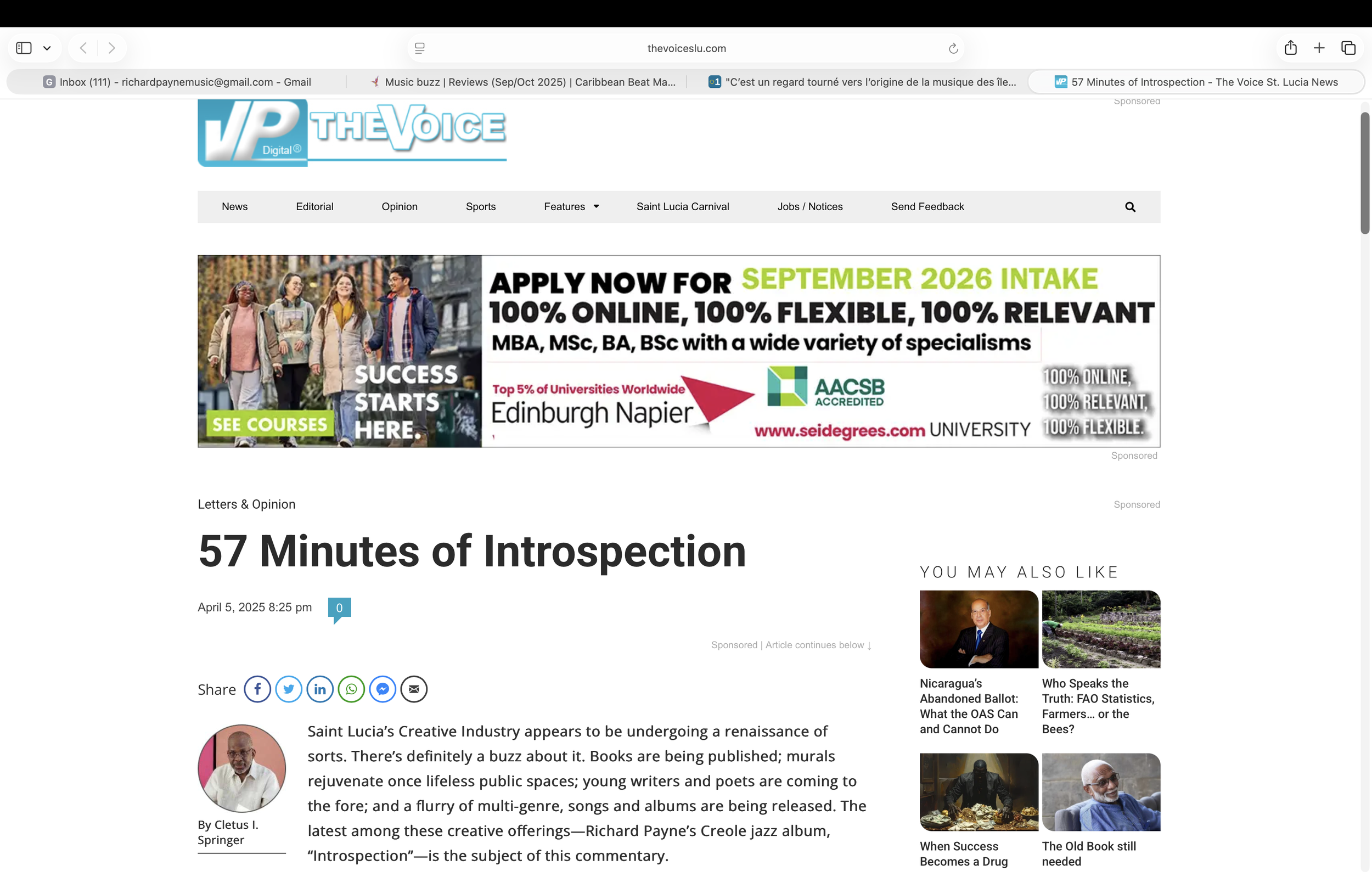Add a new tab with plus icon
This screenshot has height=888, width=1372.
(1319, 48)
